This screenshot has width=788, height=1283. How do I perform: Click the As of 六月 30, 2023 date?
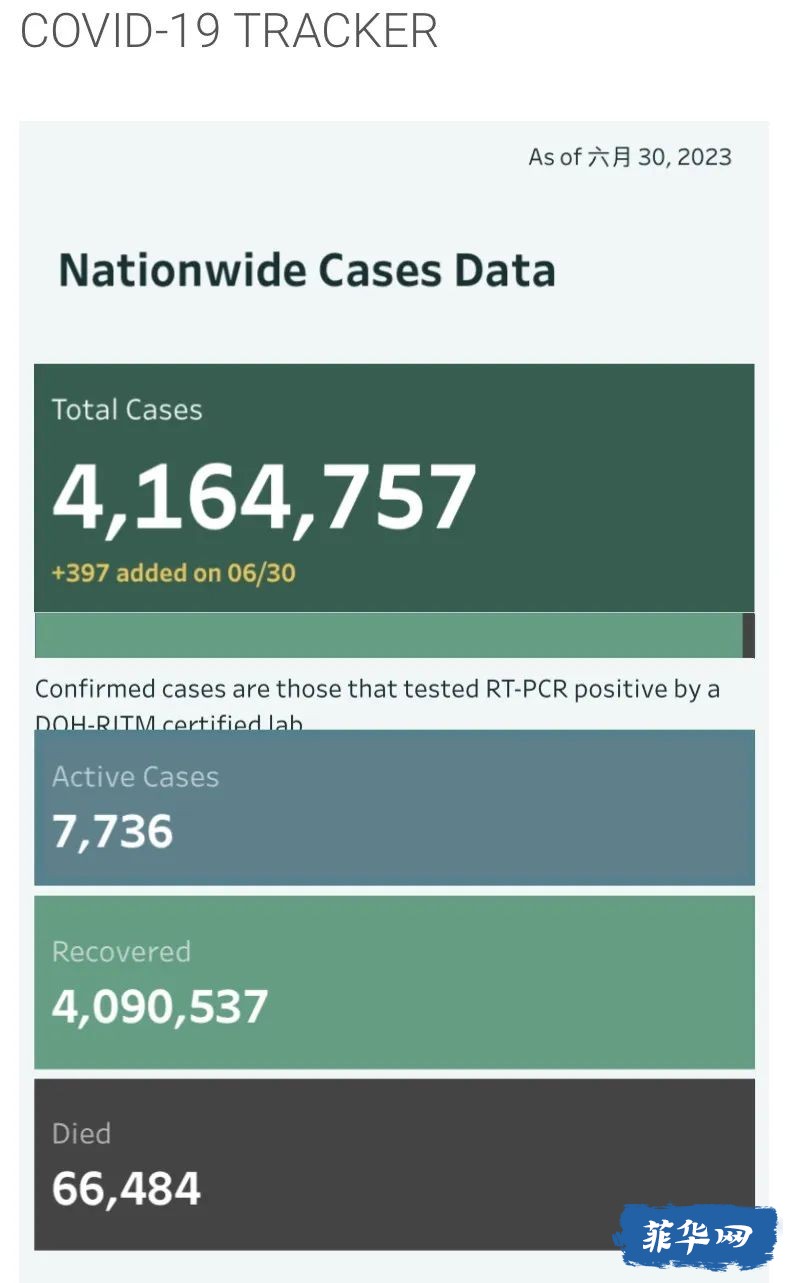[630, 157]
